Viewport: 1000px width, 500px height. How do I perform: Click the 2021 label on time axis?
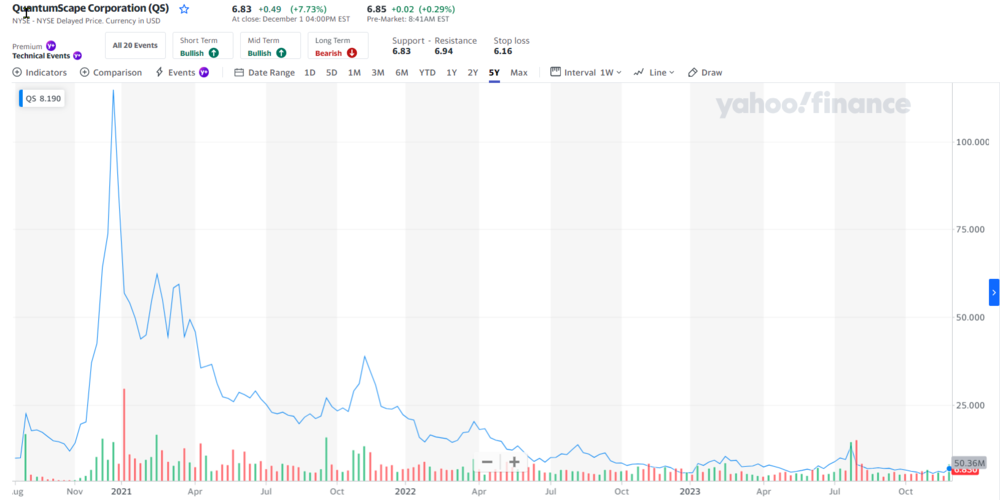[x=122, y=492]
